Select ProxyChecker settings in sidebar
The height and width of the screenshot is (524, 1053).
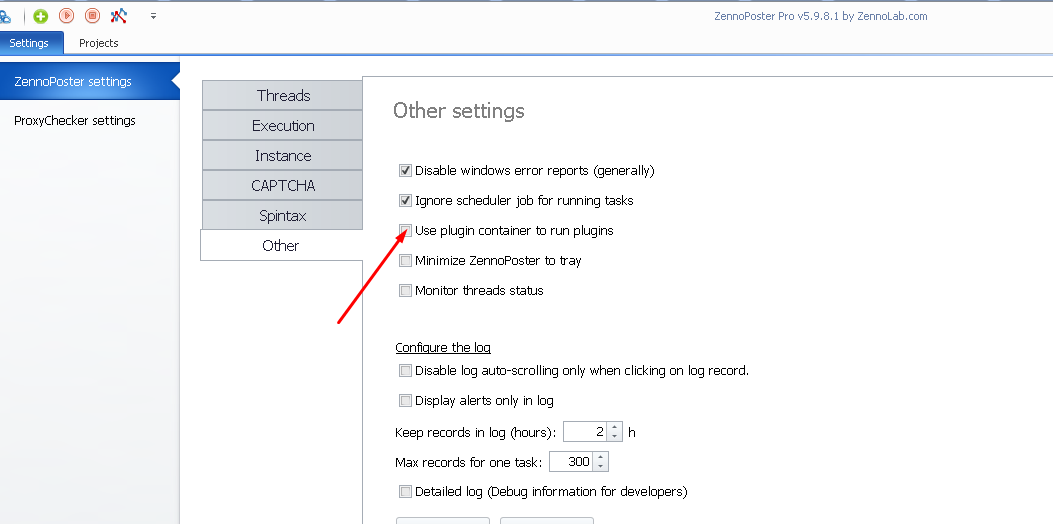pos(90,120)
